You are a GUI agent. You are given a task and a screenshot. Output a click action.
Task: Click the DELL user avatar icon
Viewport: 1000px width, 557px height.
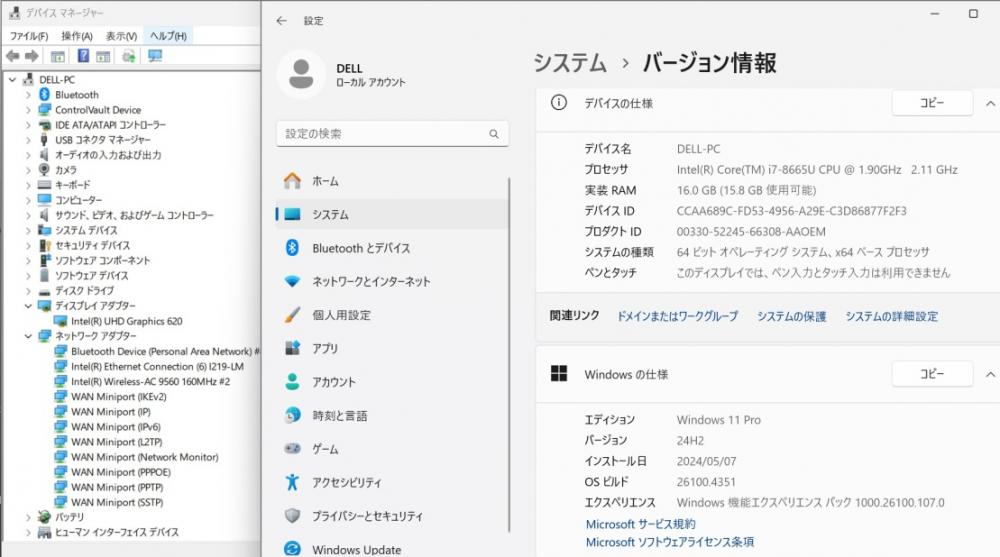click(301, 74)
